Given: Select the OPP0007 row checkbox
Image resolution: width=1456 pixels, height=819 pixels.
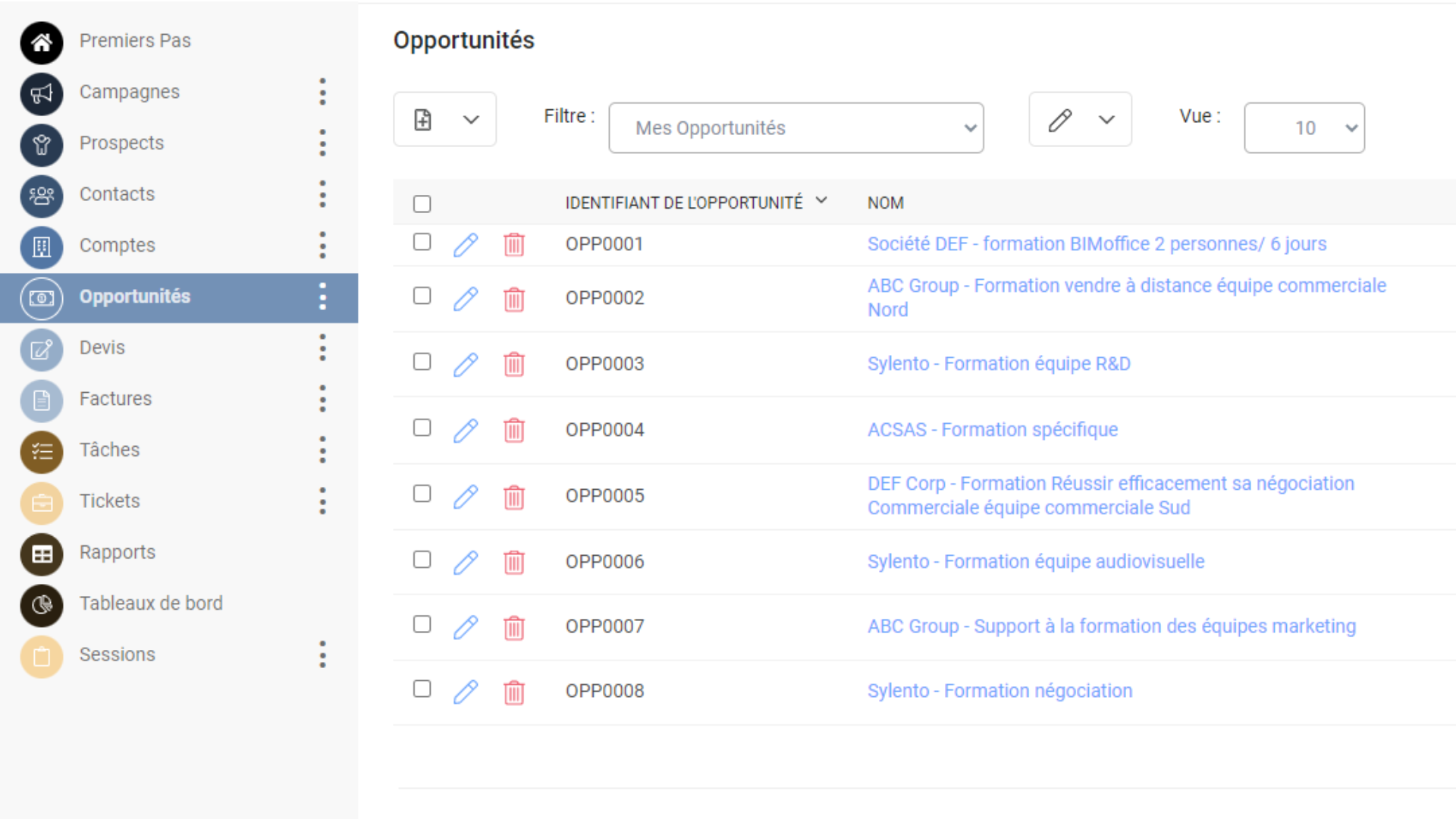Looking at the screenshot, I should point(422,624).
